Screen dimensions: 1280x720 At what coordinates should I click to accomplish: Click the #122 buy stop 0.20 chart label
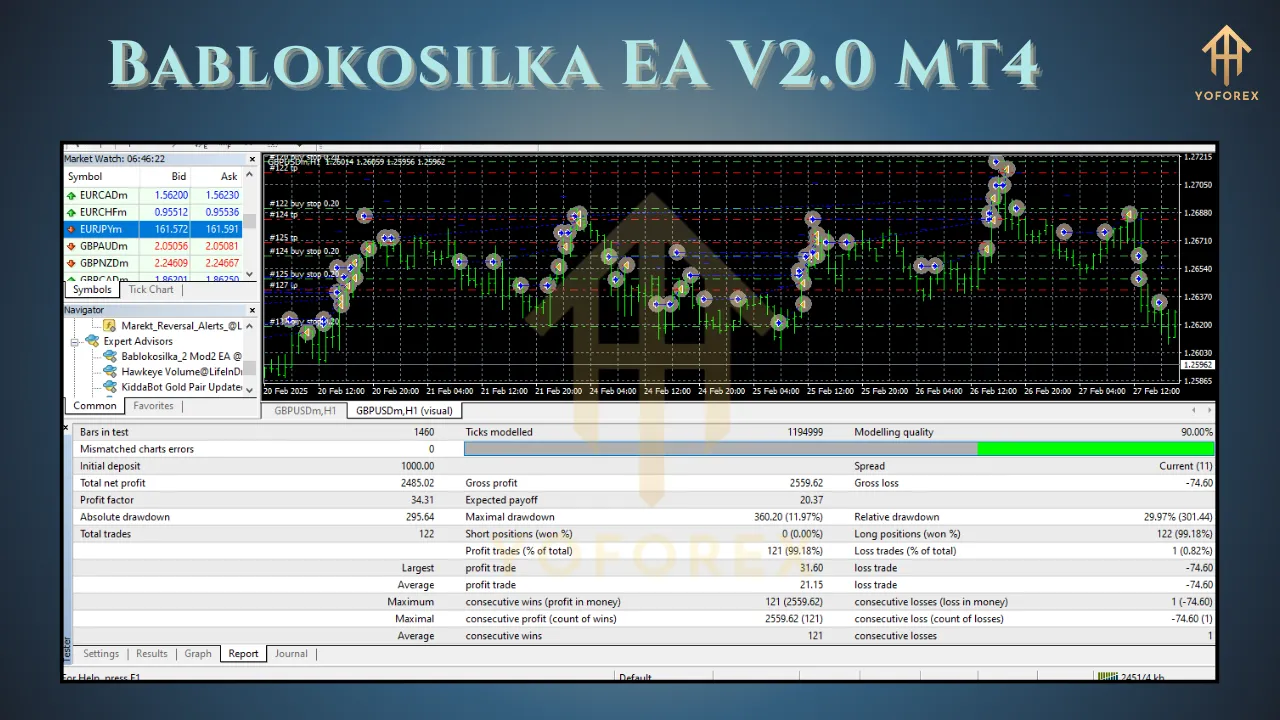[304, 203]
